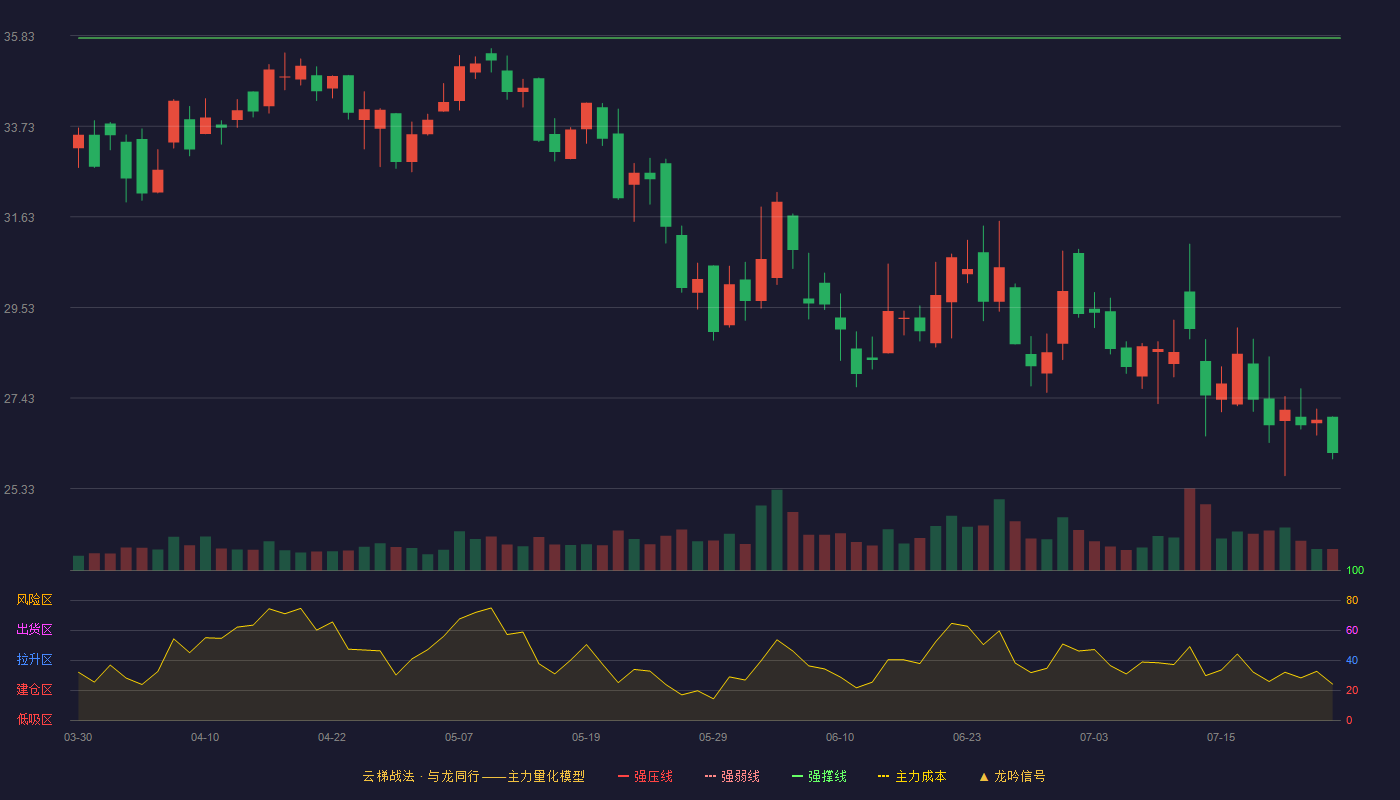Click the pink dashed 强弱线 legend marker
Image resolution: width=1400 pixels, height=800 pixels.
[x=710, y=776]
